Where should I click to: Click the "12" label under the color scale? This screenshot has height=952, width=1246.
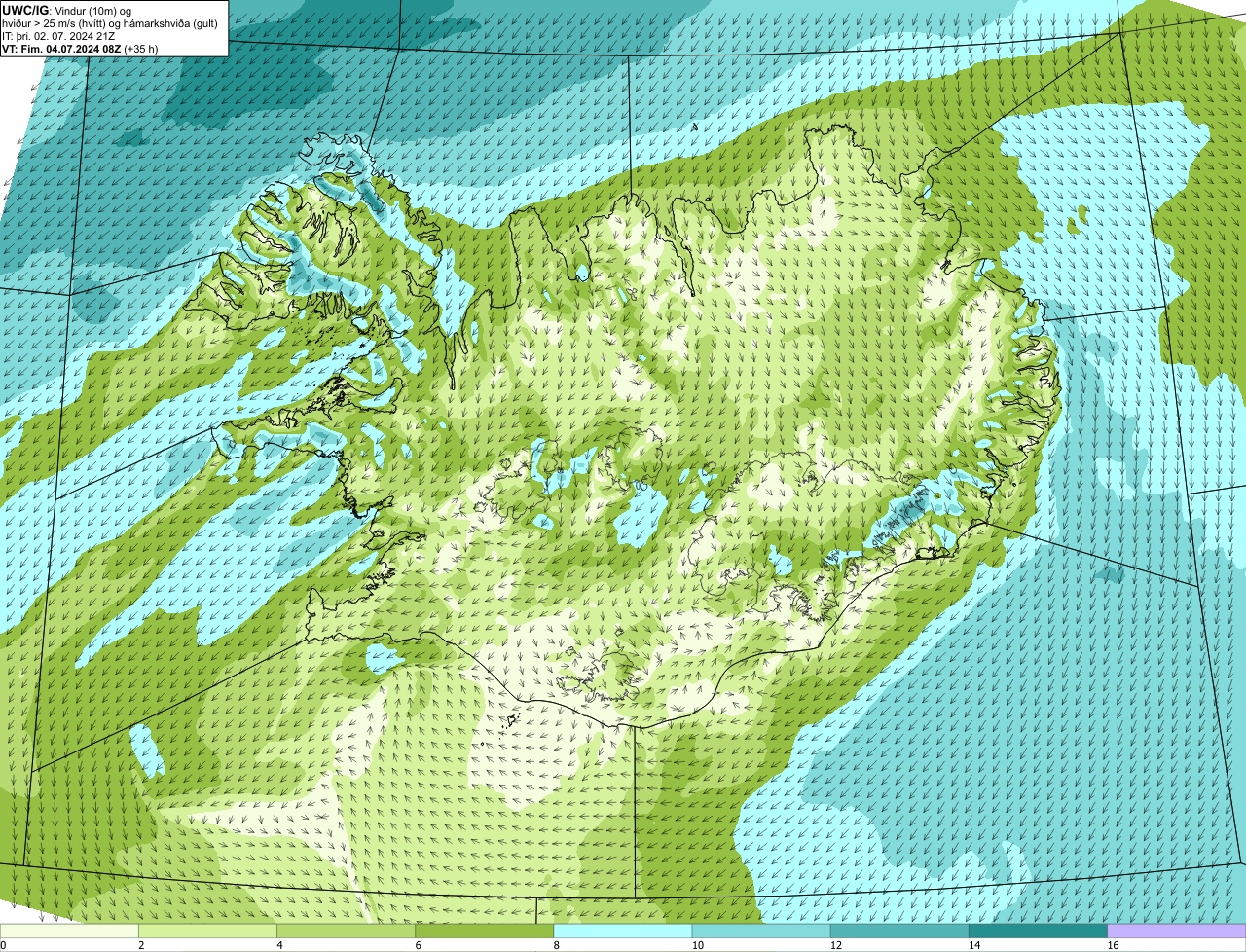point(835,945)
